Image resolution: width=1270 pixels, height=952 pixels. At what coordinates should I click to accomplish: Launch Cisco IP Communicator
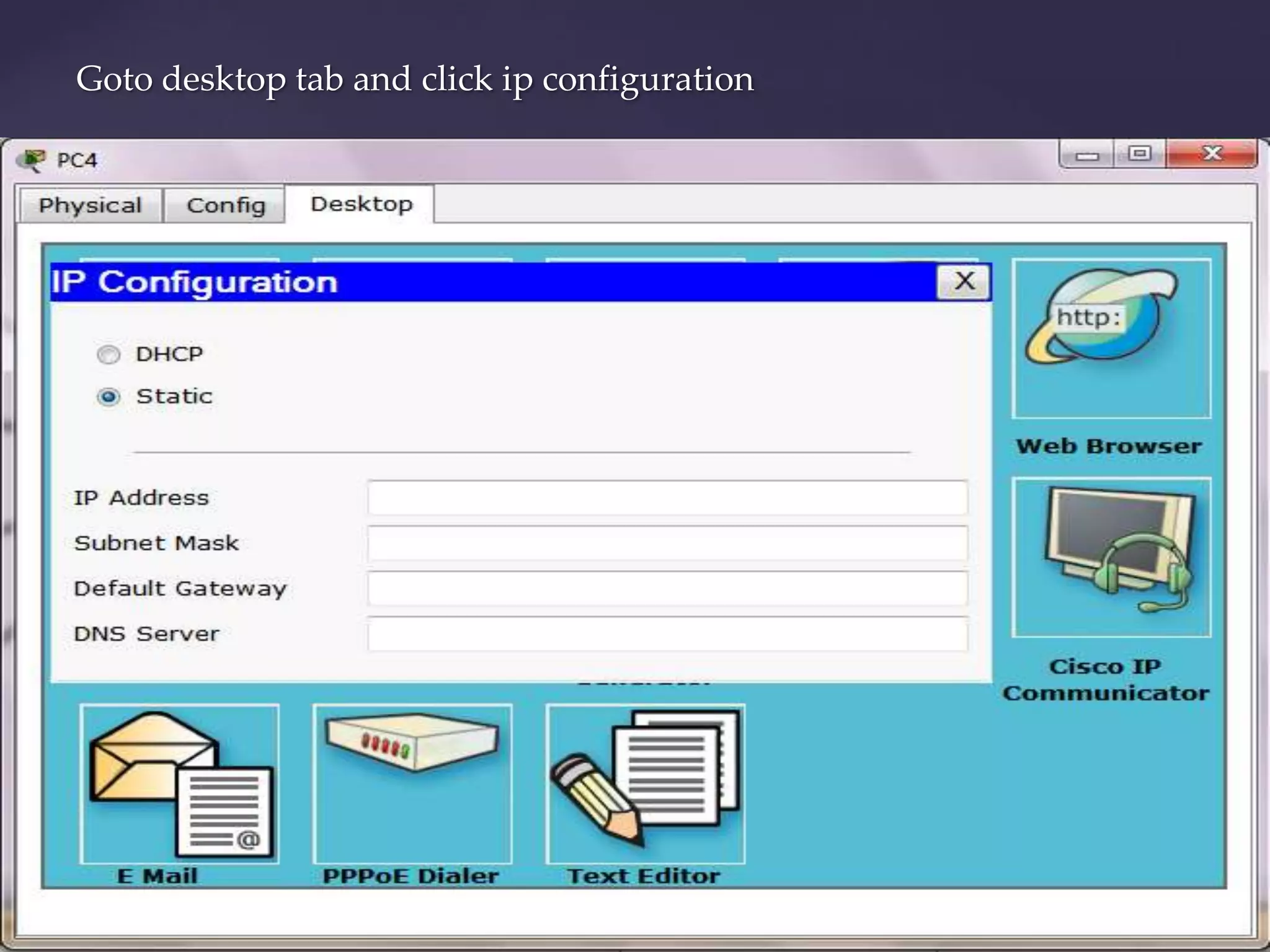(x=1111, y=557)
